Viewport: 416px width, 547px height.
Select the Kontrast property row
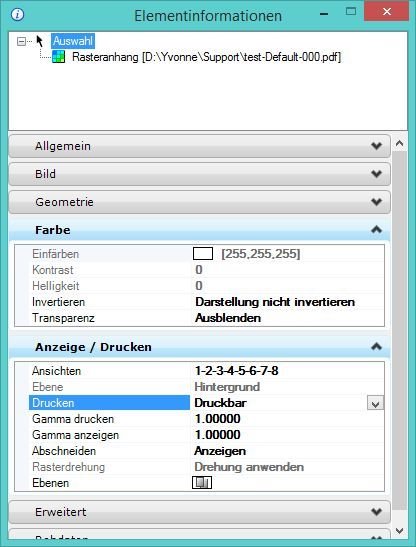tap(199, 270)
